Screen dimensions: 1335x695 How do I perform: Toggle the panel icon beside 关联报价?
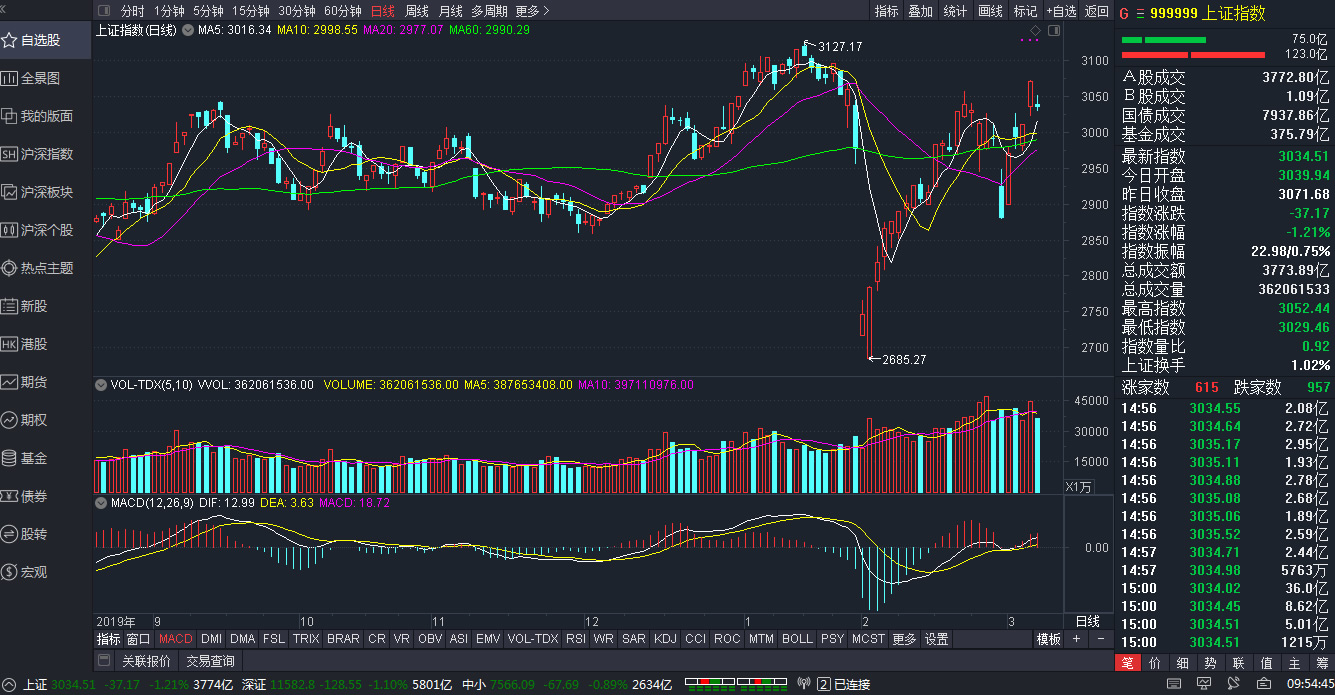(104, 661)
